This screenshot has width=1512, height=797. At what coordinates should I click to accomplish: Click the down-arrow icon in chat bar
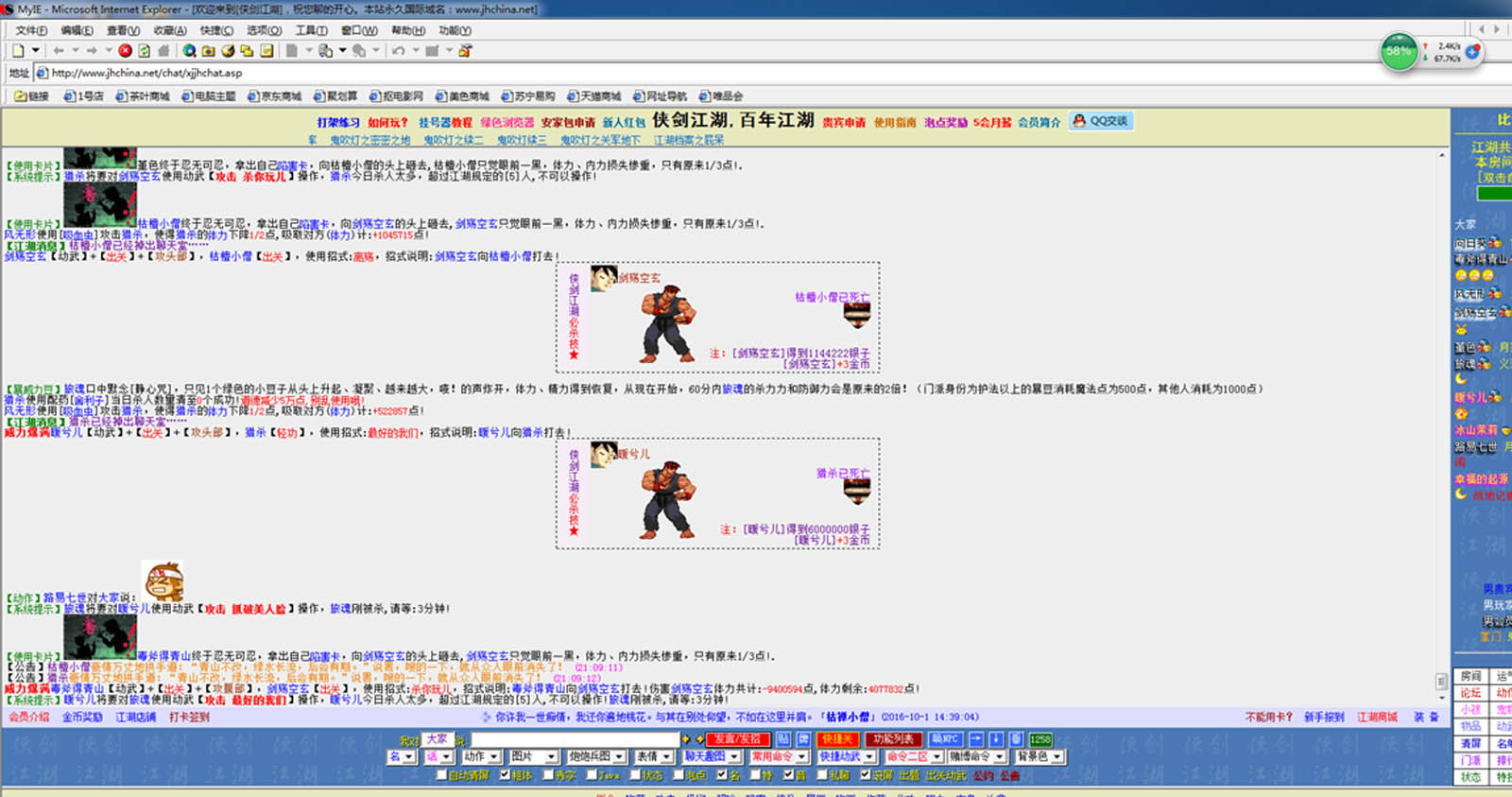[x=996, y=738]
